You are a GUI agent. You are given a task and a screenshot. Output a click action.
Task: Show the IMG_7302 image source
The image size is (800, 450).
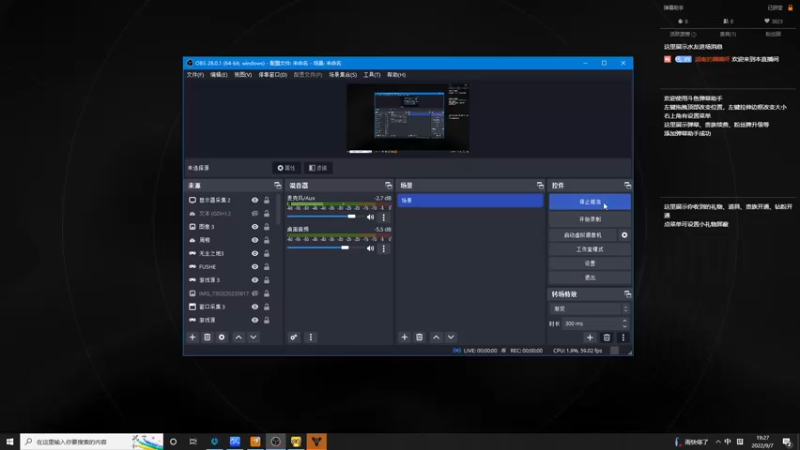tap(255, 293)
